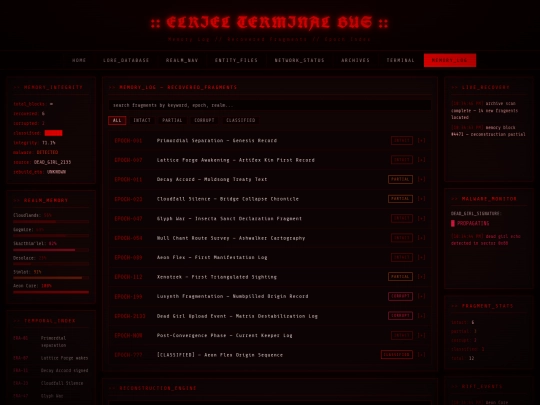Open 'Post-Convergence Phase – Current Keeper Log'

point(225,335)
